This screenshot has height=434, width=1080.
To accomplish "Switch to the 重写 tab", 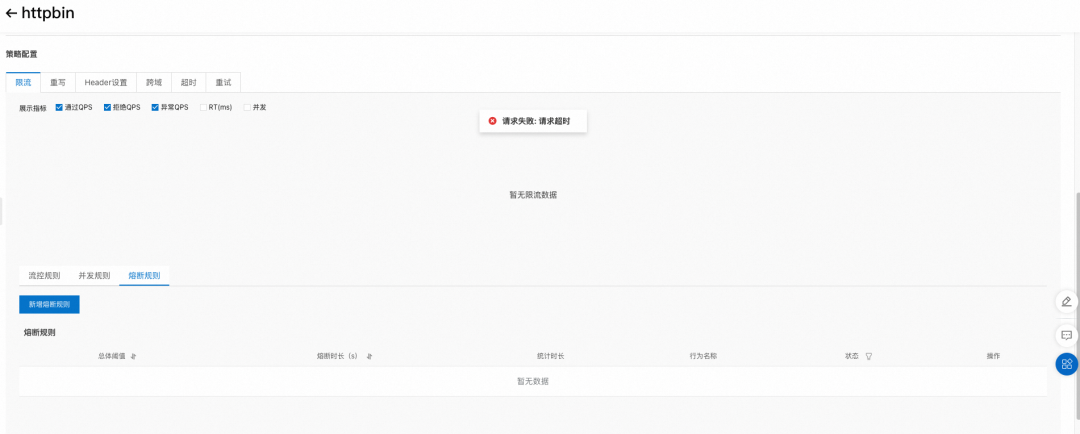I will (x=58, y=83).
